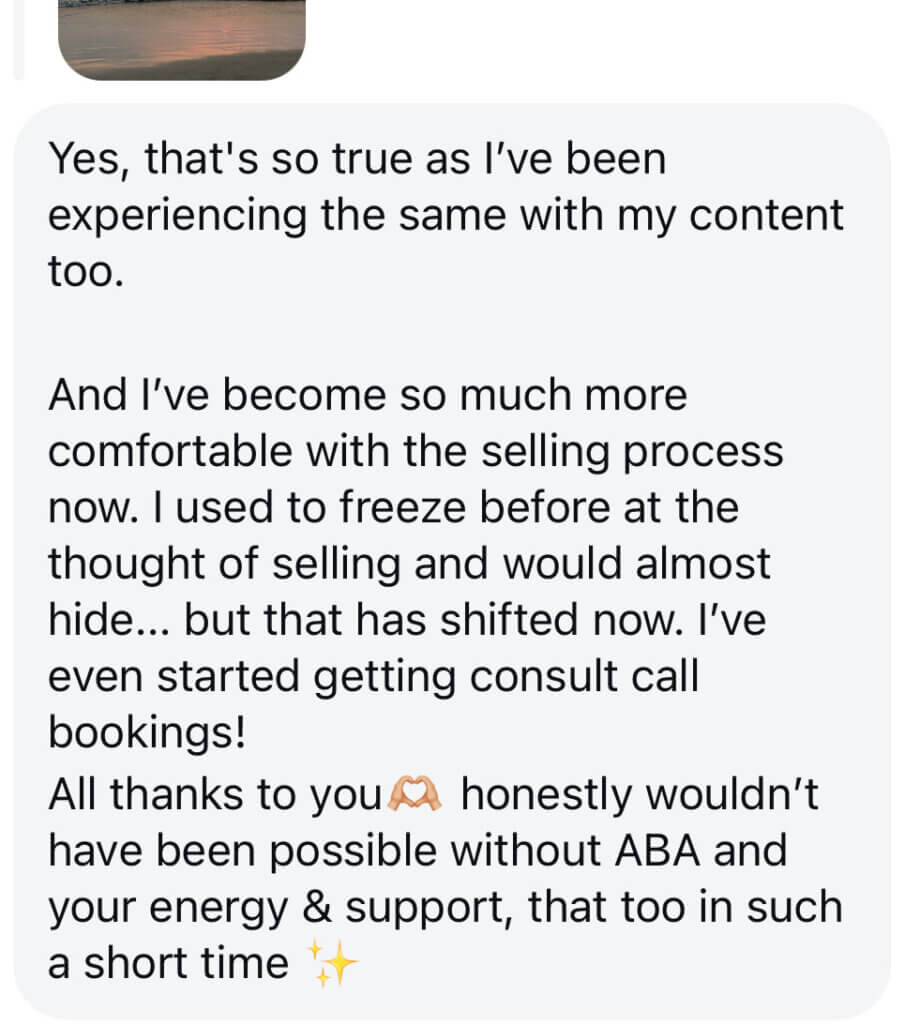The width and height of the screenshot is (920, 1024).
Task: Click the sparkles emoji after 'short time'
Action: click(x=335, y=962)
